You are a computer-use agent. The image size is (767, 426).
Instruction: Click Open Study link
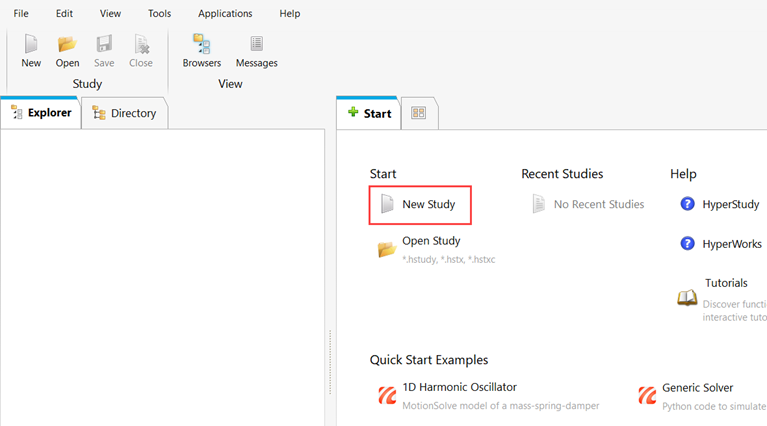click(431, 241)
